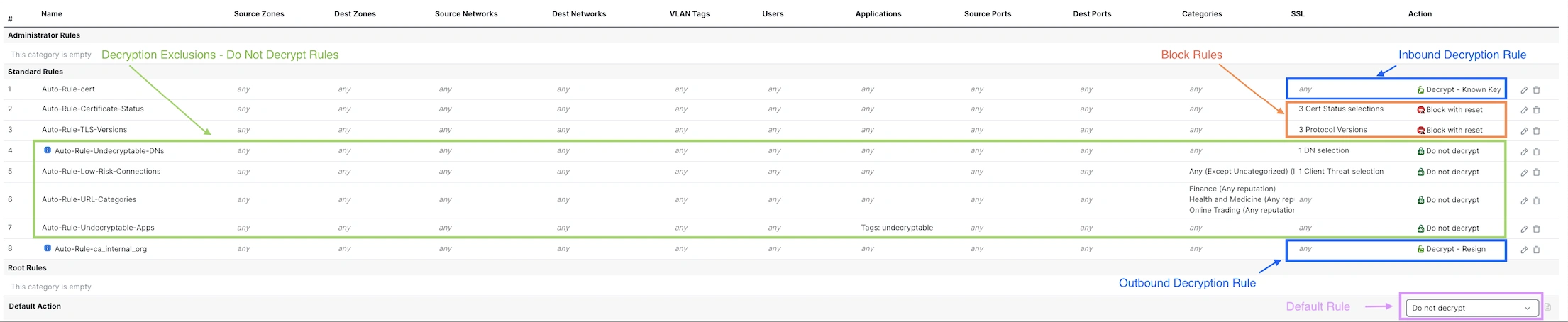
Task: Delete the Auto-Rule-Undecryptable-DNs rule via trash icon
Action: (1537, 152)
